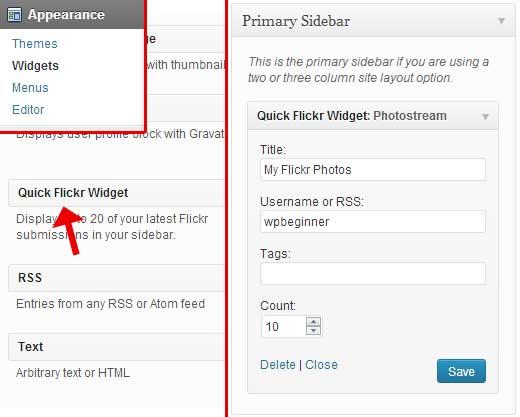The image size is (520, 417).
Task: Select the Text available widget
Action: click(x=117, y=347)
